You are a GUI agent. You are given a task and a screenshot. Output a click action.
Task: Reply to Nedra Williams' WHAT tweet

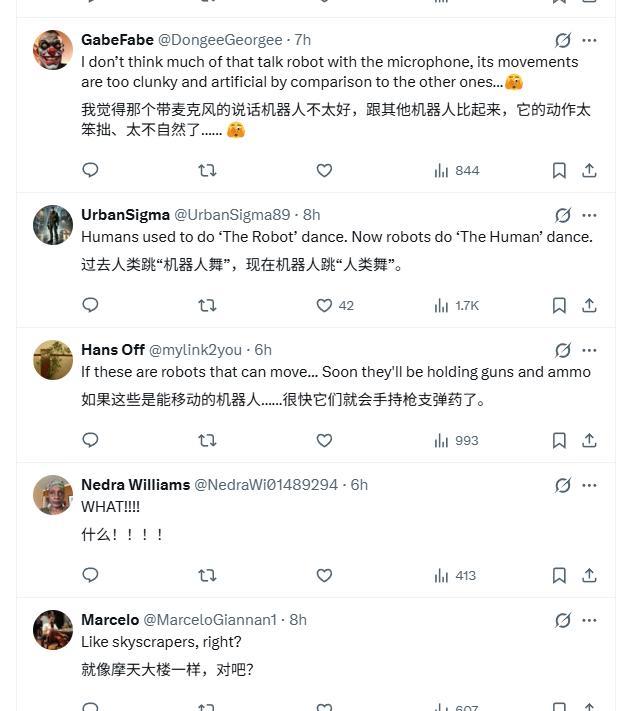pos(90,575)
